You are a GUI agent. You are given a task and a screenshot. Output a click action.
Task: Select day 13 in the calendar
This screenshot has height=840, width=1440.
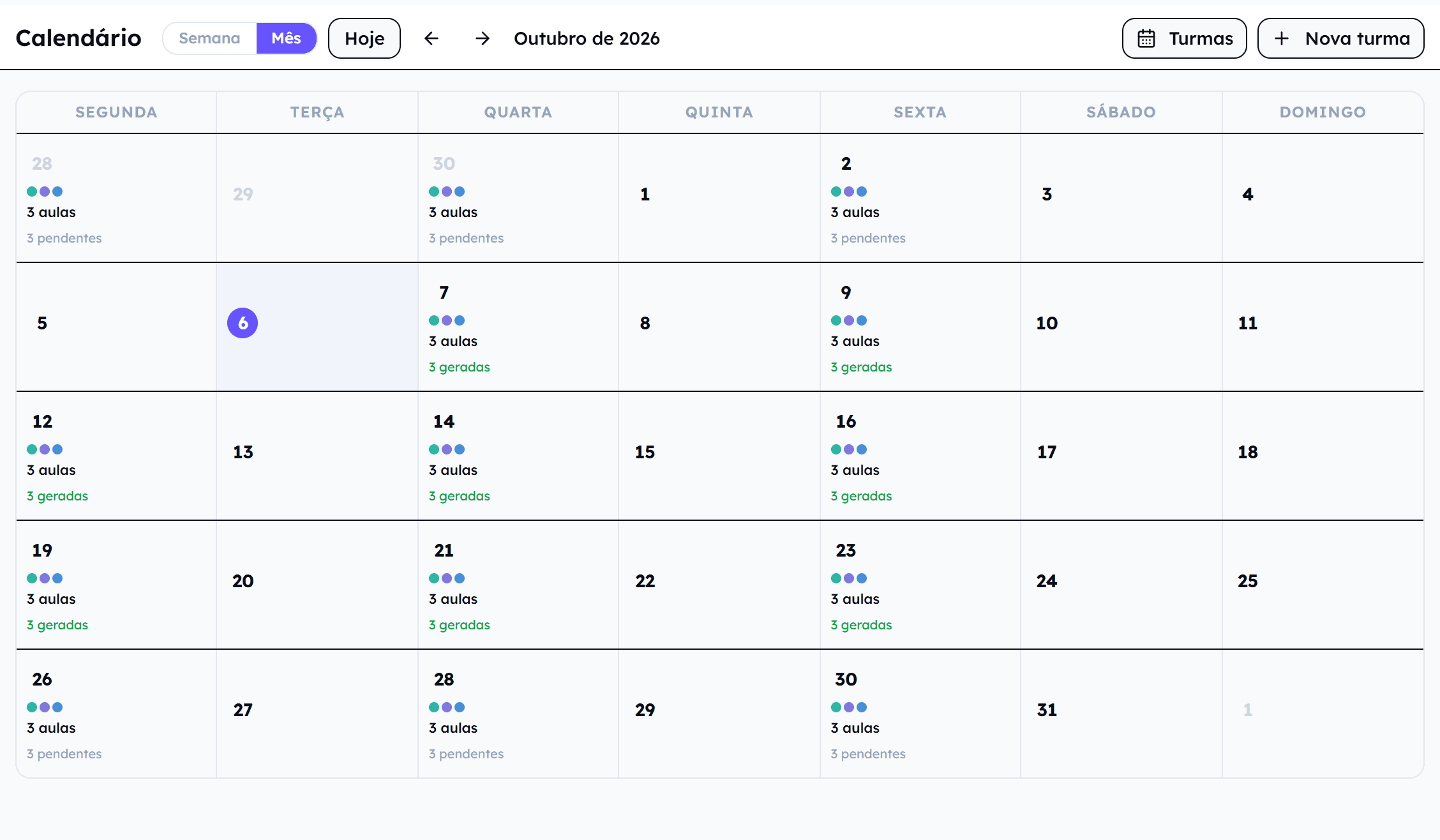point(243,452)
